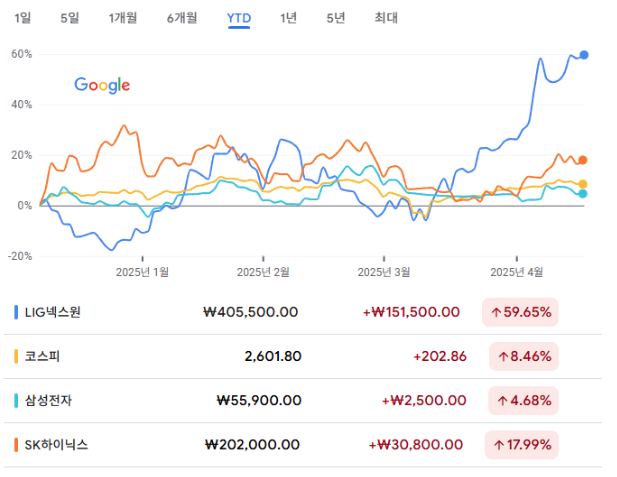Click the 2025년 3월 axis label
The height and width of the screenshot is (477, 617).
[x=384, y=272]
